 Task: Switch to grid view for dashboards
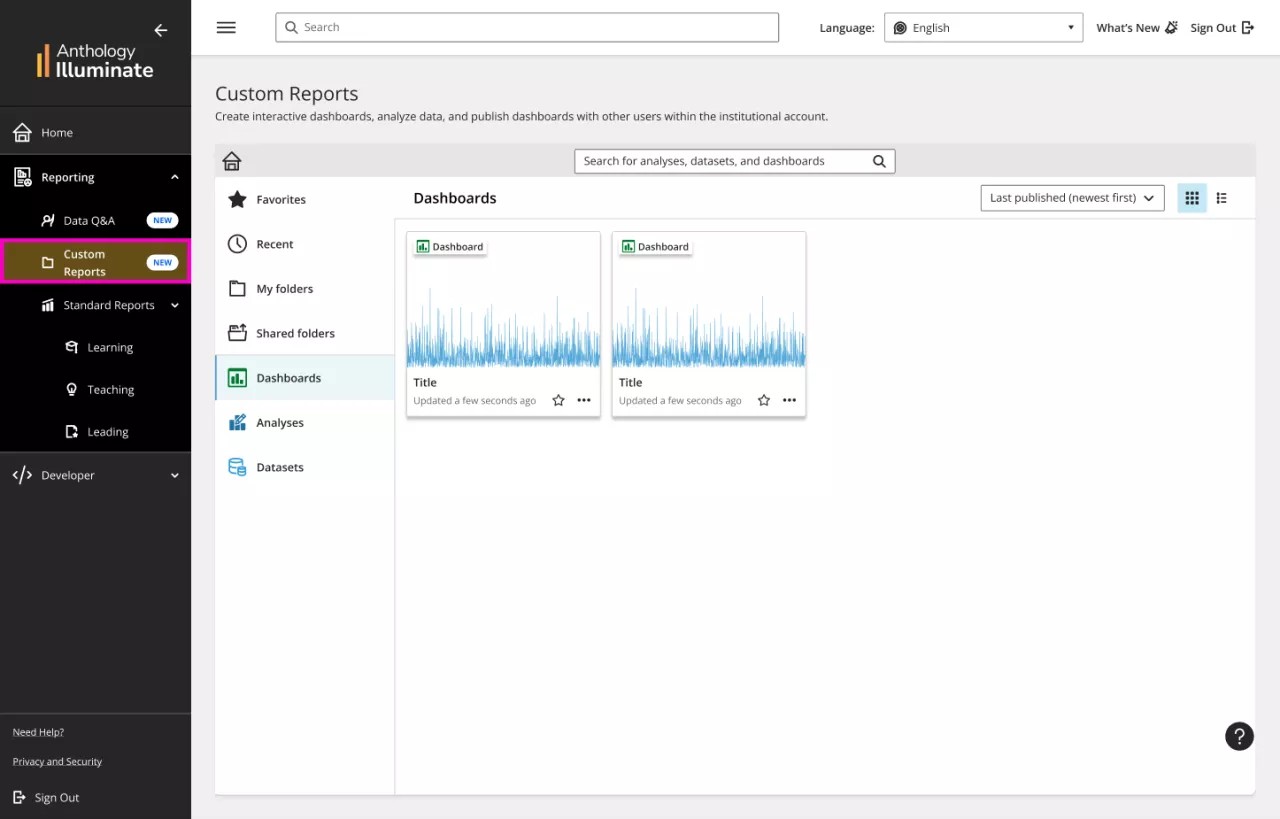click(1192, 198)
